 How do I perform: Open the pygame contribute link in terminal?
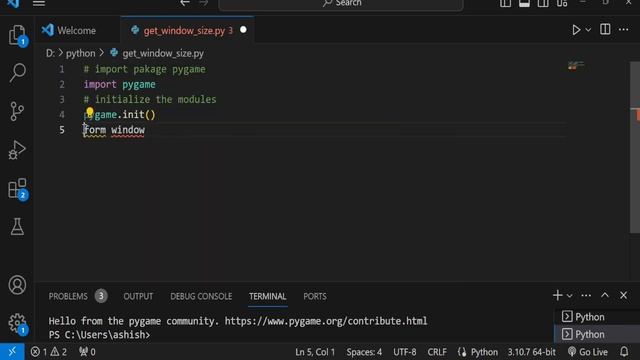coord(326,321)
